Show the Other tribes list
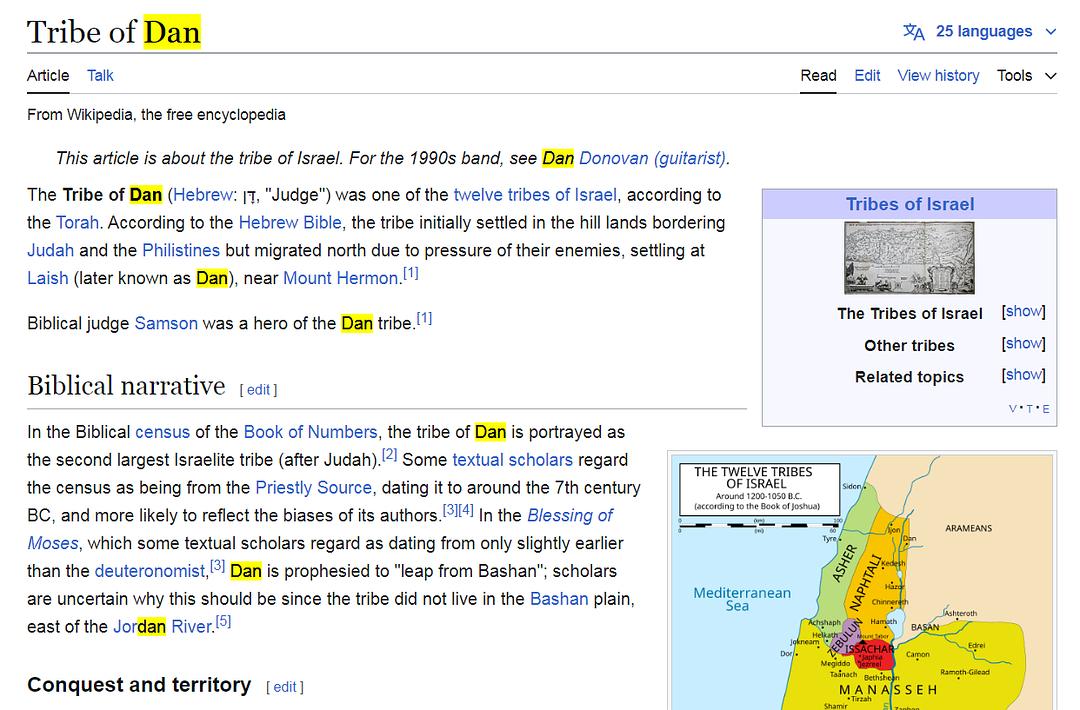The width and height of the screenshot is (1080, 710). pyautogui.click(x=1023, y=344)
